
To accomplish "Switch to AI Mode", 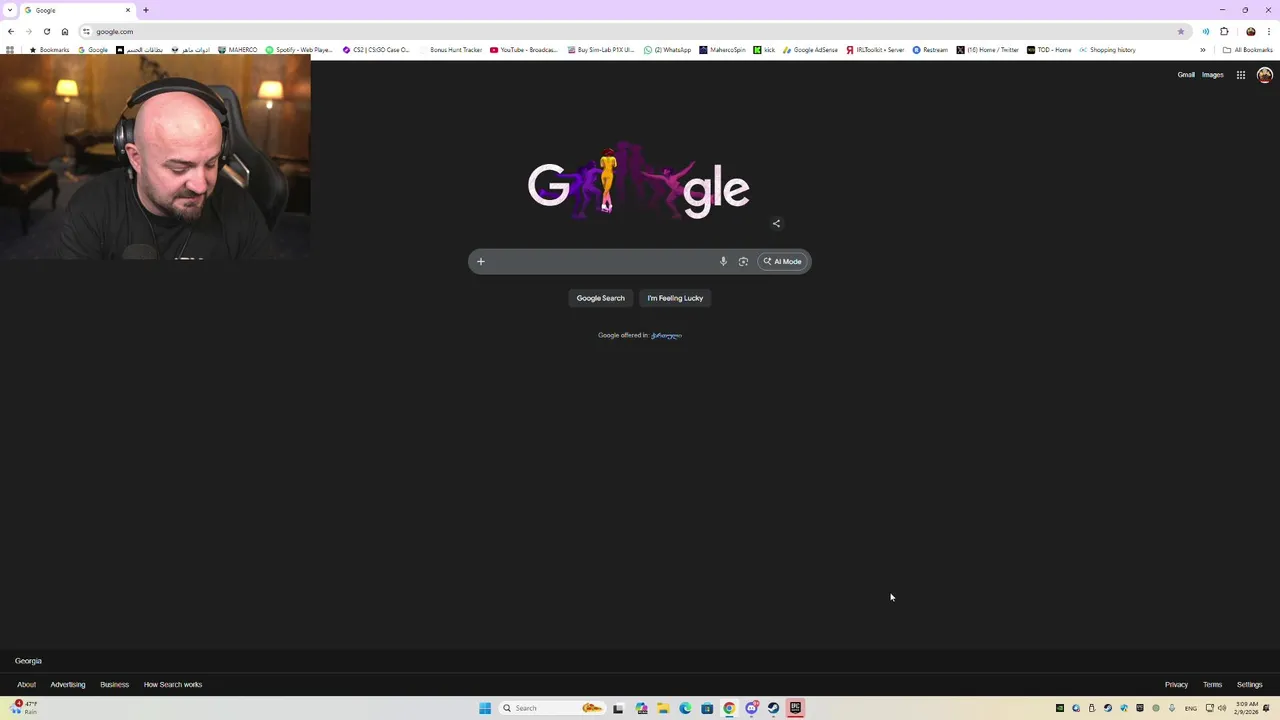I will point(783,262).
